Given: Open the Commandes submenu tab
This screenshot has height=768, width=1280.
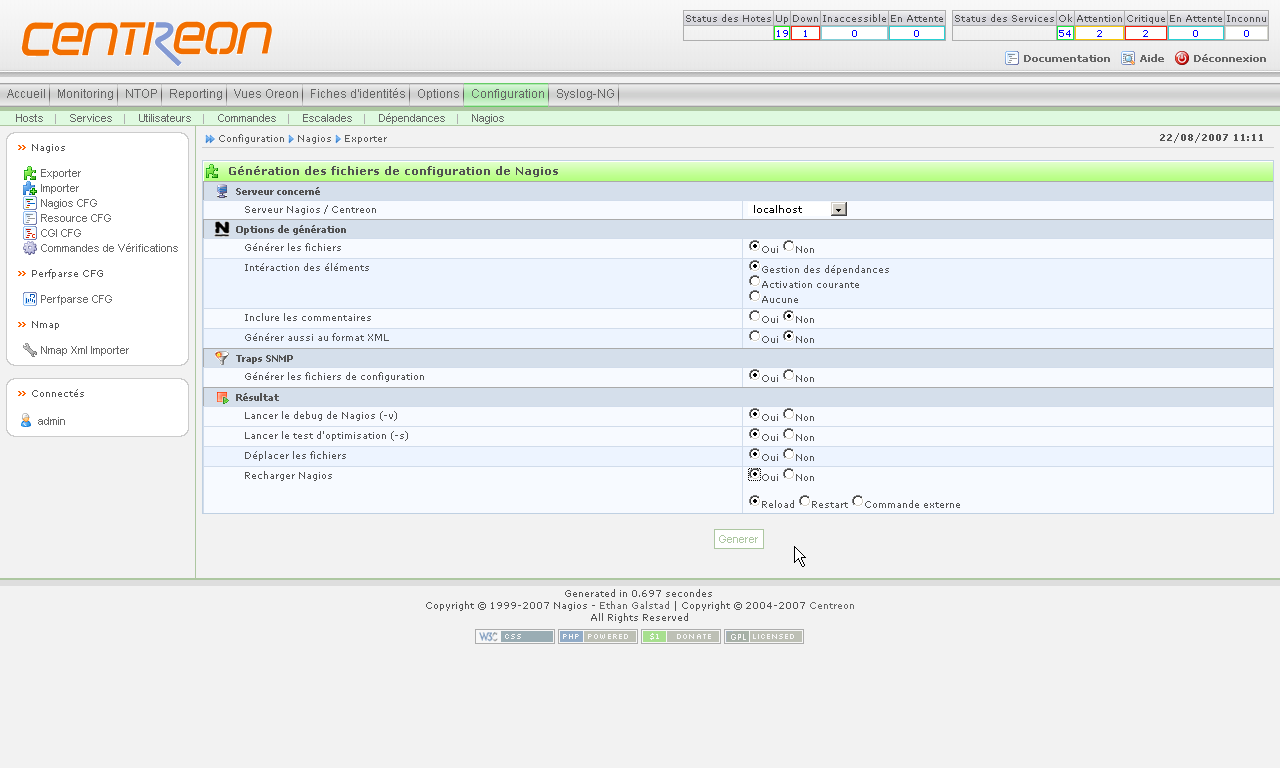Looking at the screenshot, I should click(x=246, y=118).
